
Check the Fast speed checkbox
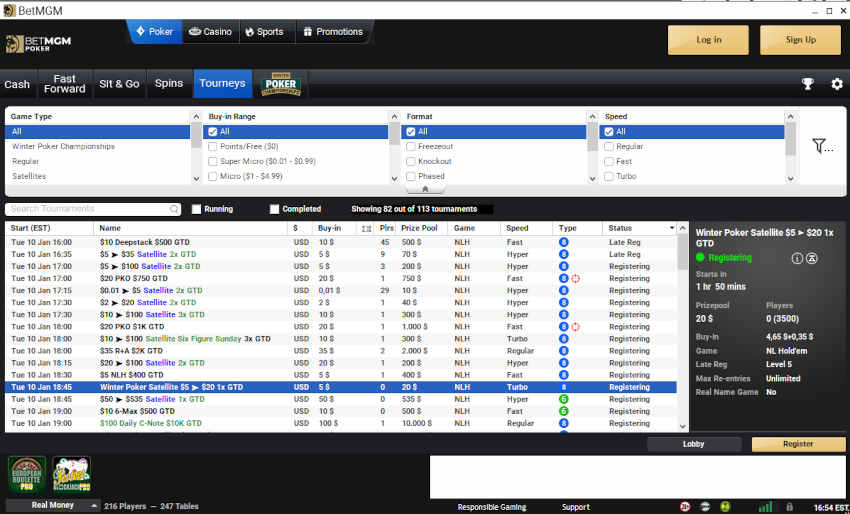click(609, 162)
